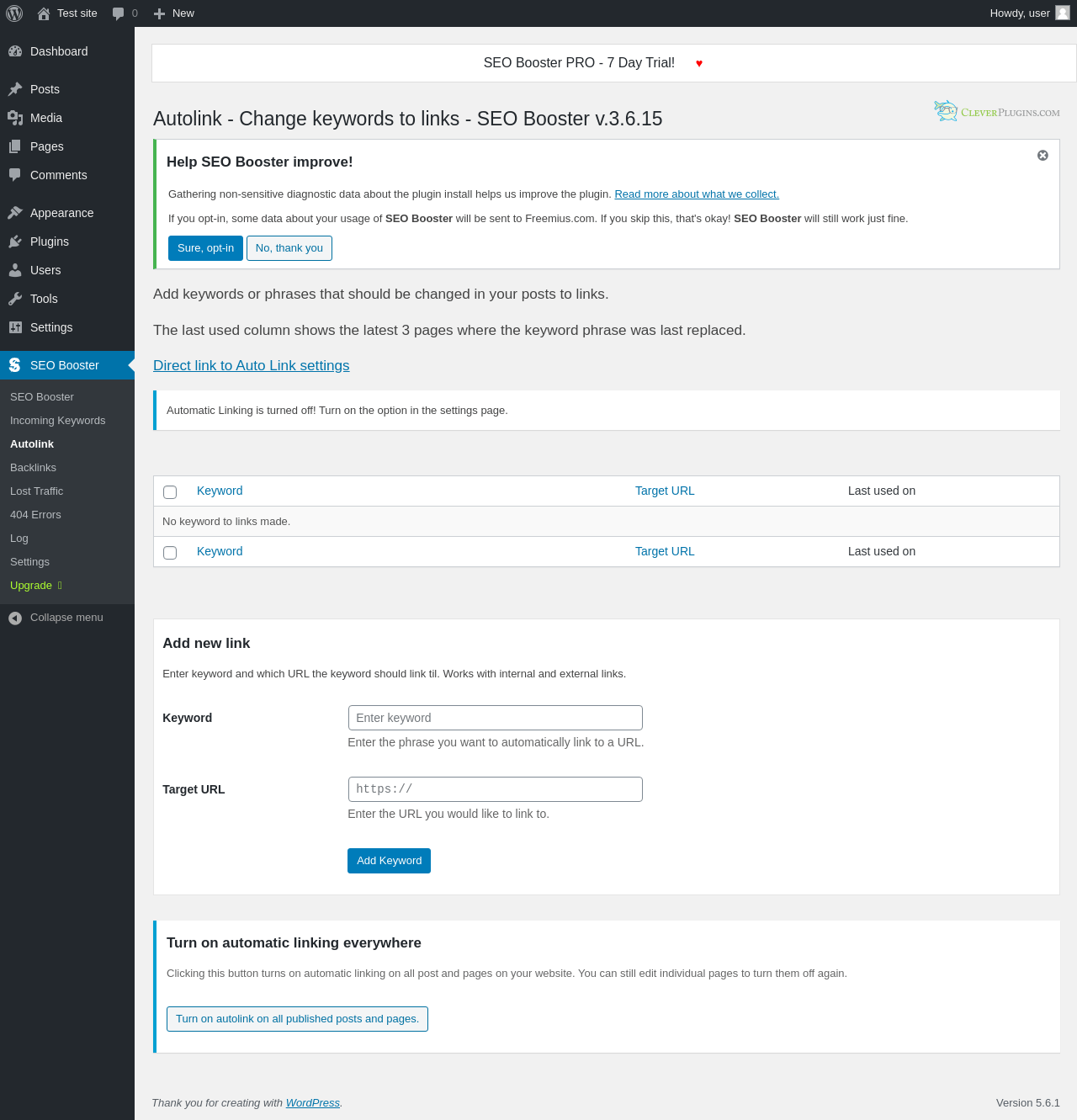The image size is (1077, 1120).
Task: Click the SEO Booster S logo icon
Action: point(15,365)
